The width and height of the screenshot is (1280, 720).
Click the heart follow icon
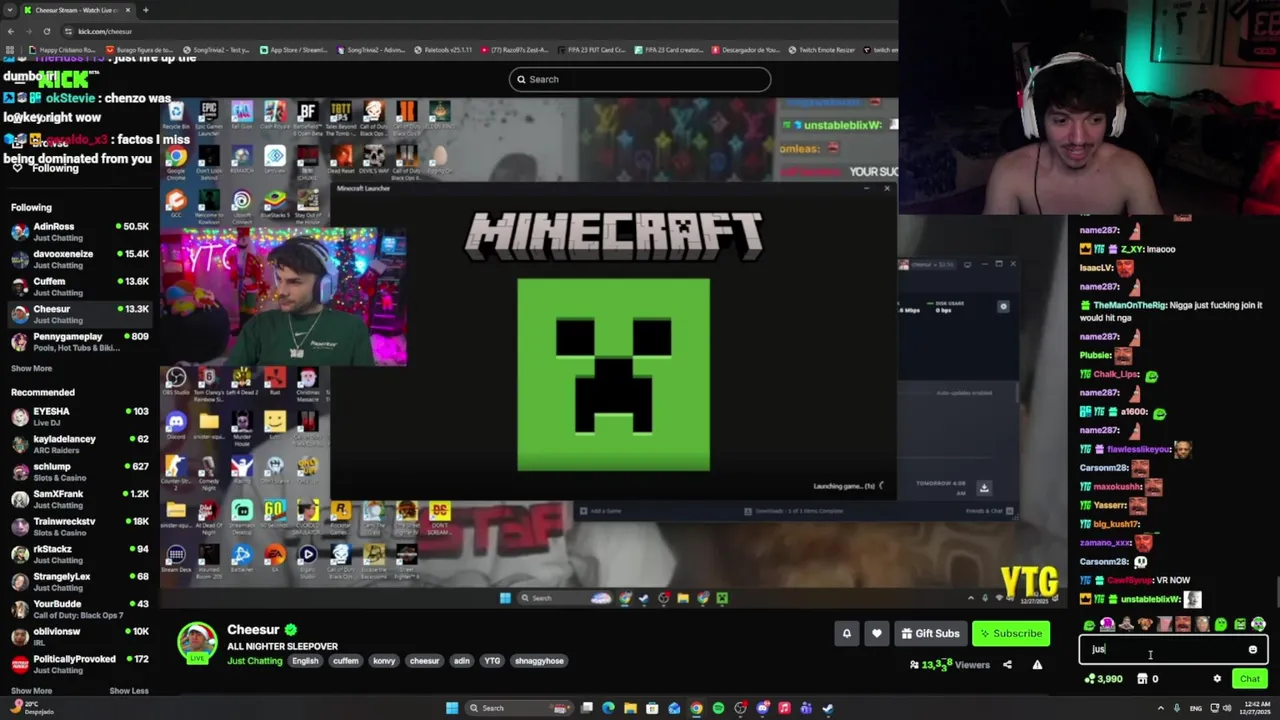pyautogui.click(x=877, y=633)
